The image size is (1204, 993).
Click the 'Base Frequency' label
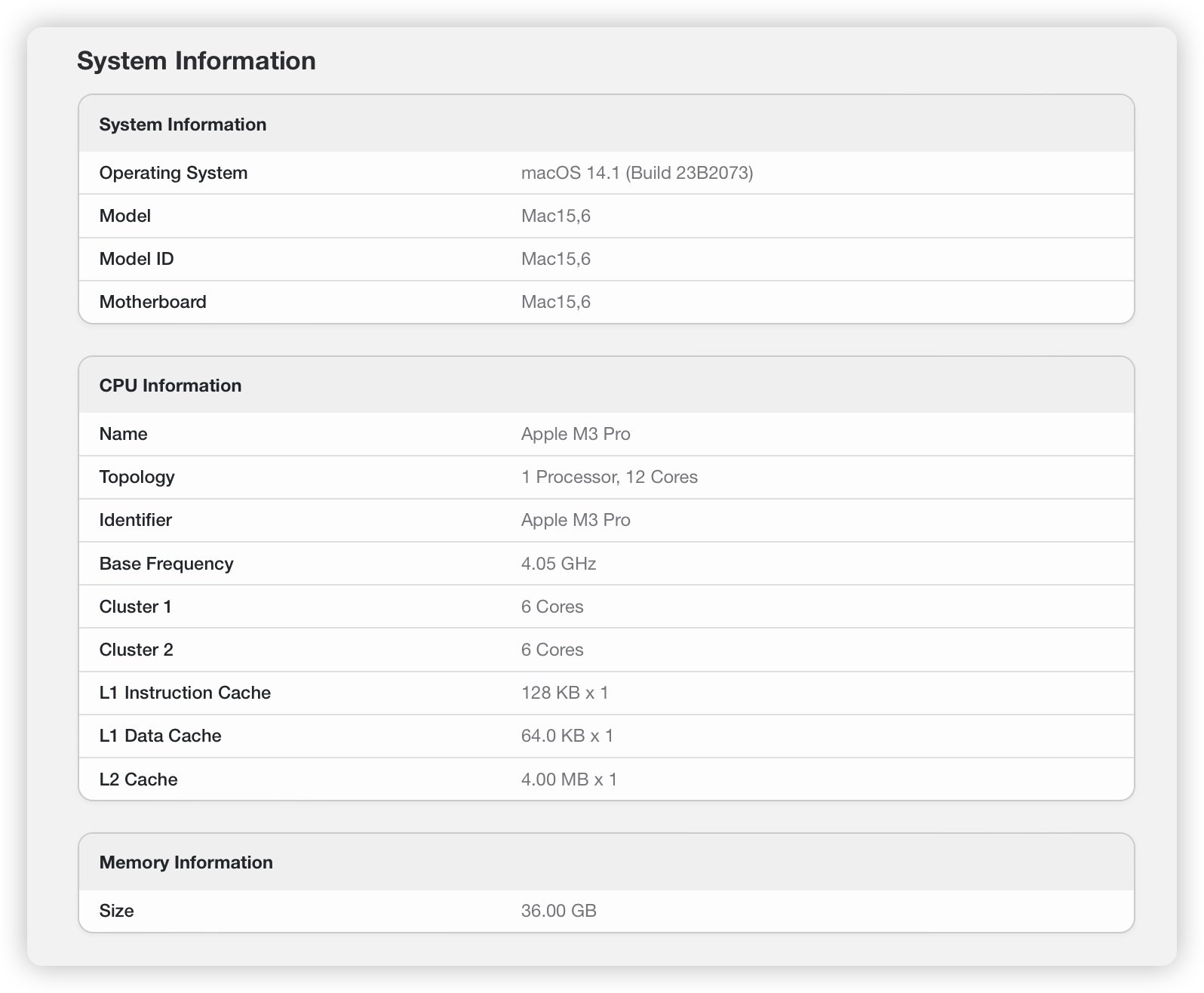coord(166,564)
